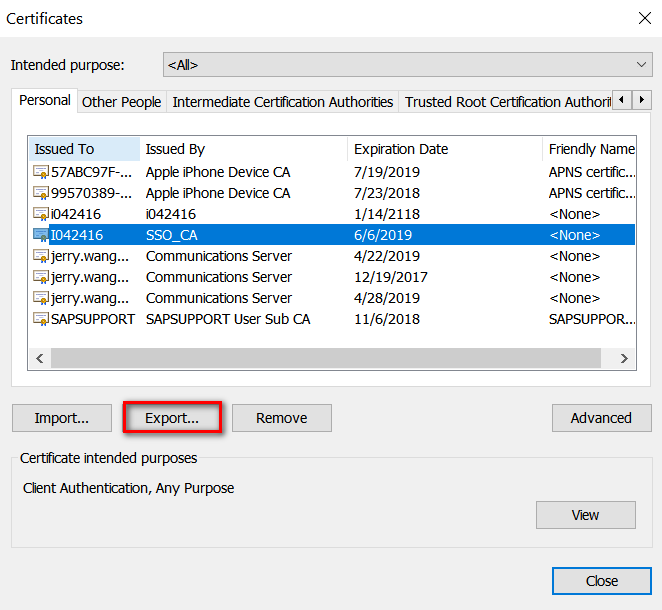Image resolution: width=662 pixels, height=610 pixels.
Task: Switch to the Other People tab
Action: [121, 102]
